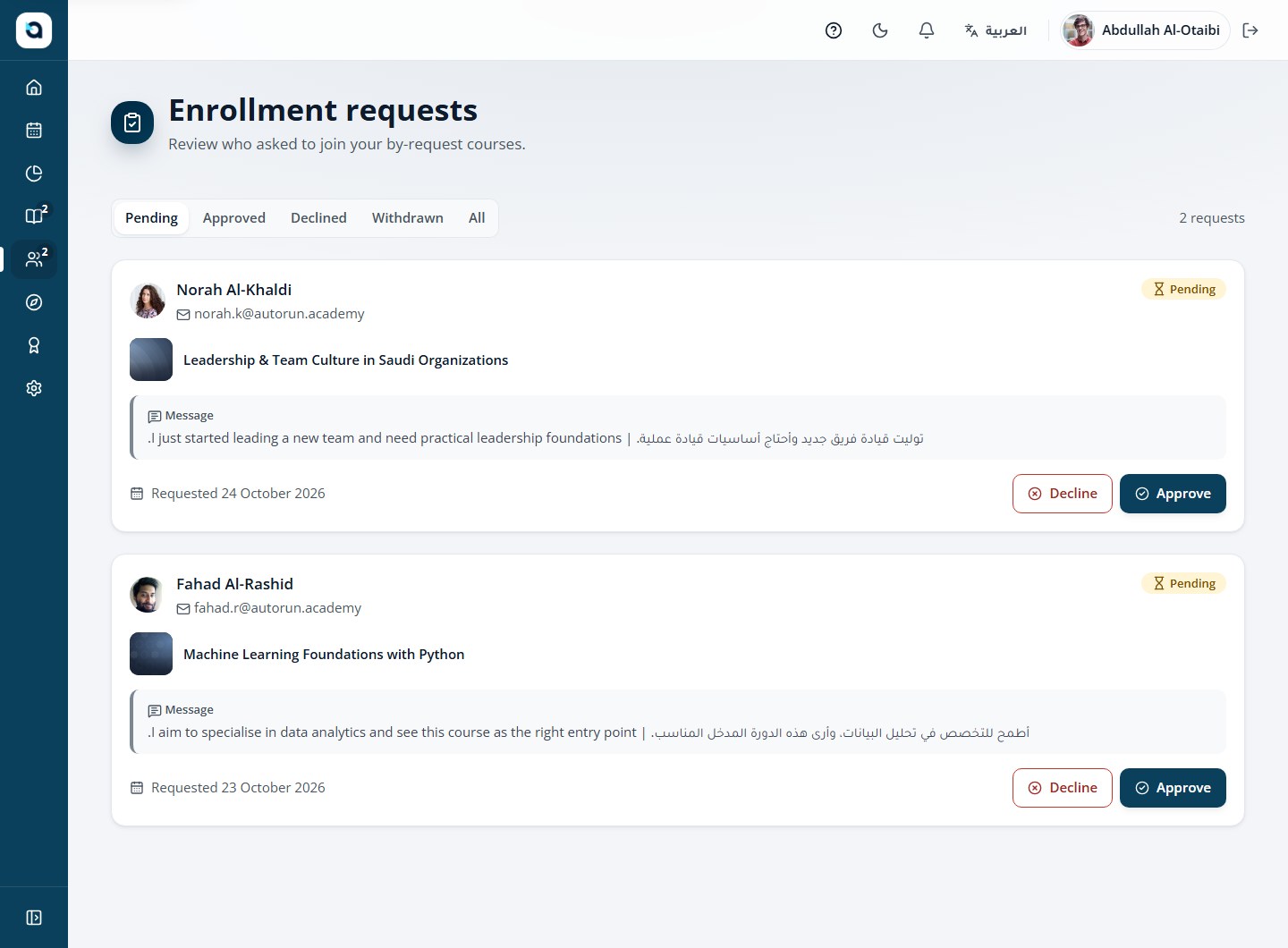1288x948 pixels.
Task: Click the logout icon
Action: click(1250, 30)
